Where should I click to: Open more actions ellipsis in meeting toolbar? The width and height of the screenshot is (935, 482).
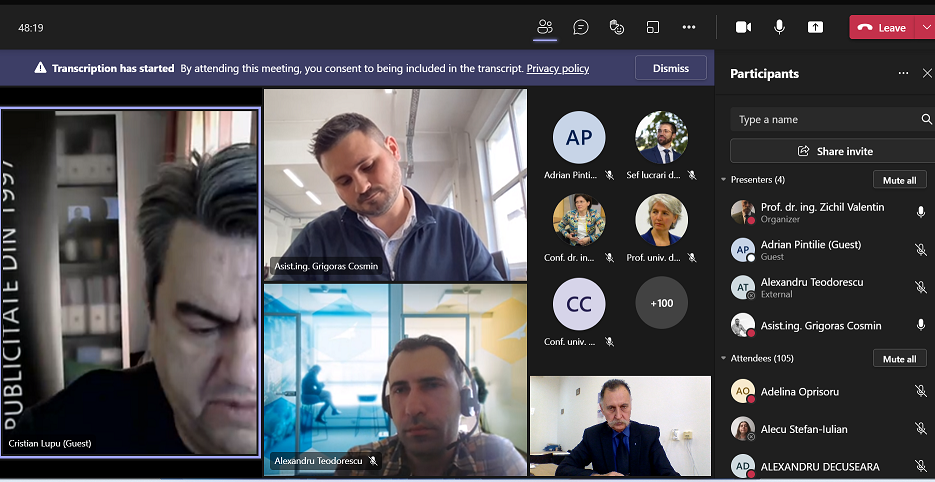click(689, 27)
